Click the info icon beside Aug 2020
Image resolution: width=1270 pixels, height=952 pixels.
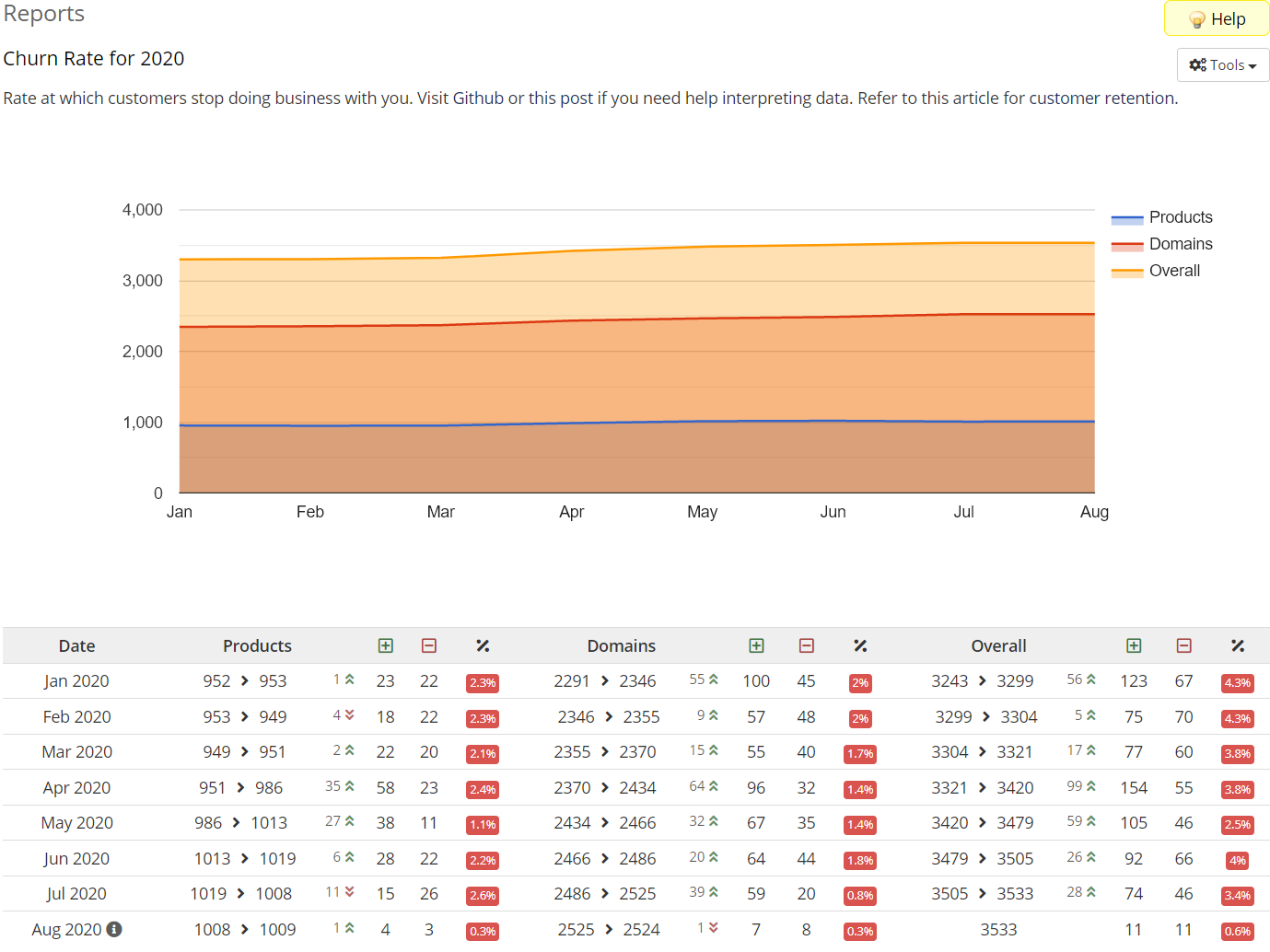[x=114, y=929]
